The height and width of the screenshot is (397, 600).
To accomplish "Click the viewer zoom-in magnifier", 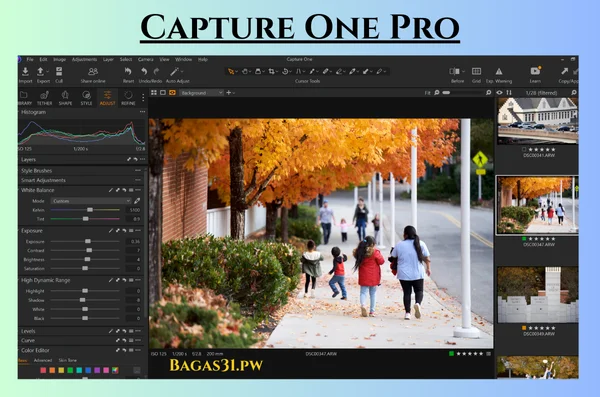I will point(488,92).
